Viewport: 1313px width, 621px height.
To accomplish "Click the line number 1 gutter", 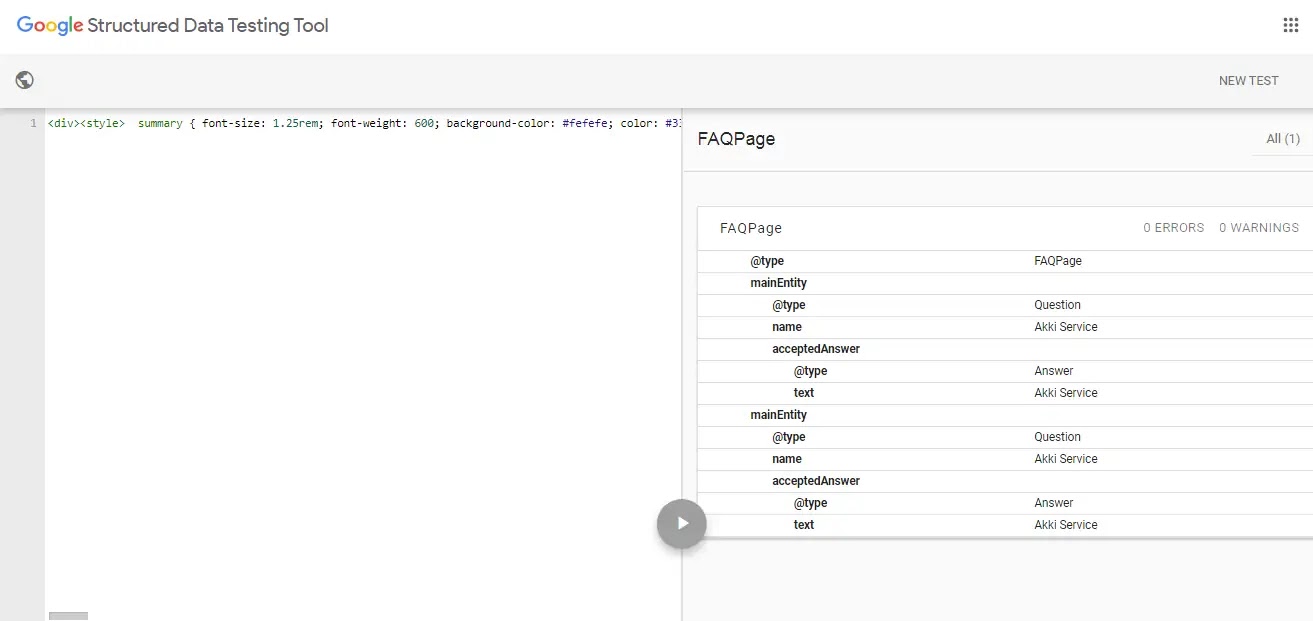I will (33, 123).
